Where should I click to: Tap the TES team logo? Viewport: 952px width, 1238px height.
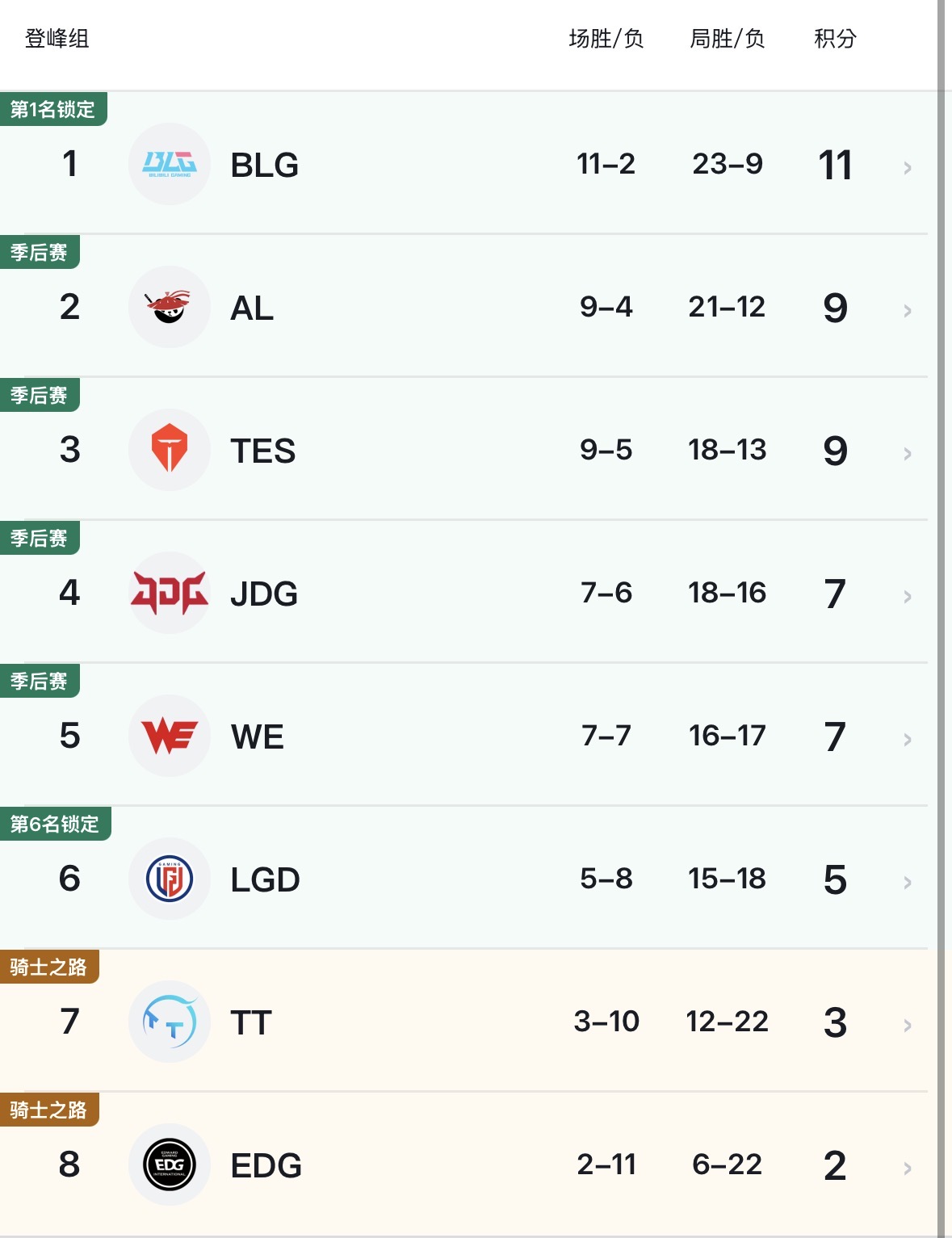170,450
